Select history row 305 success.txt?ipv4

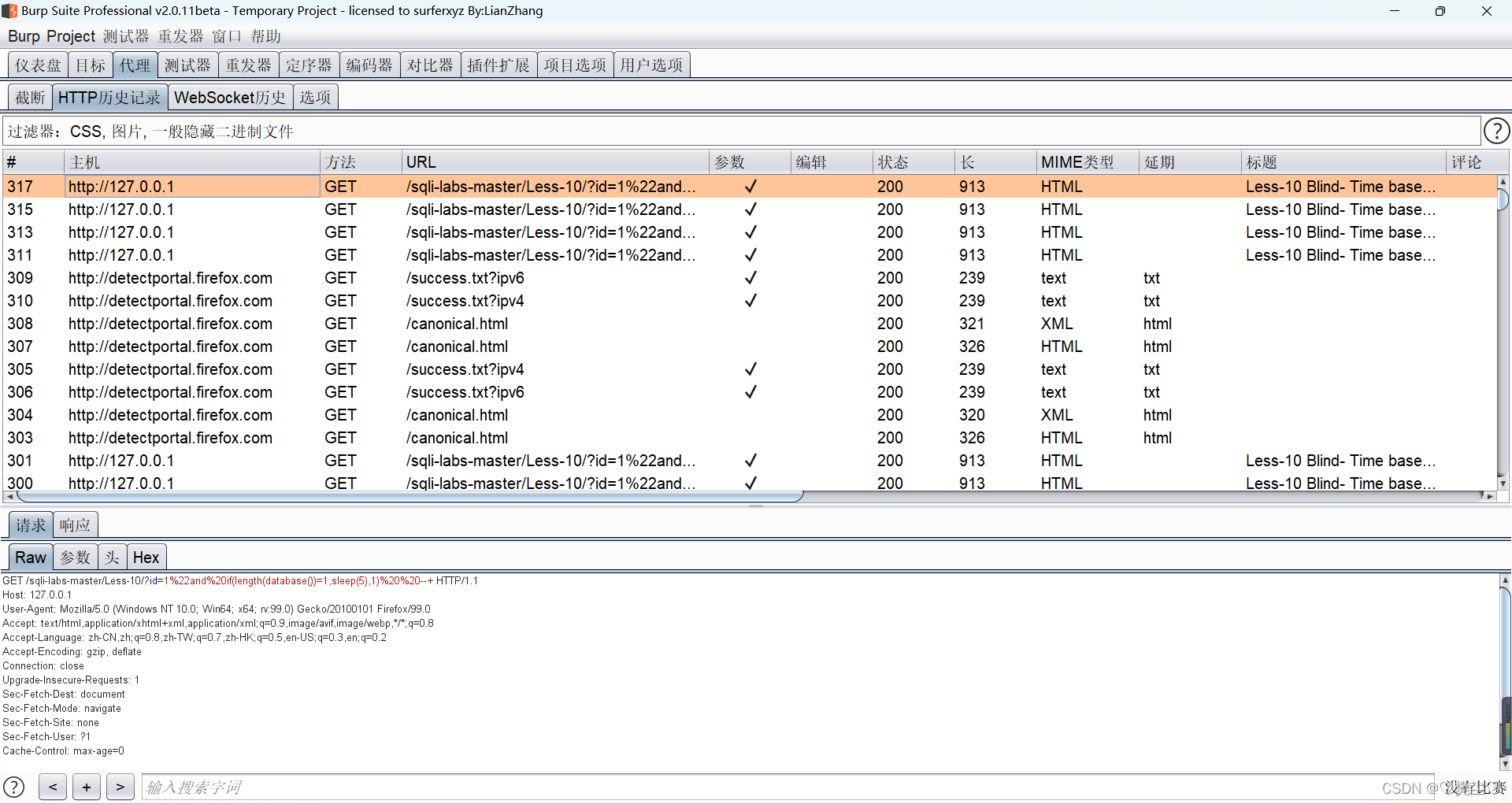(x=748, y=369)
